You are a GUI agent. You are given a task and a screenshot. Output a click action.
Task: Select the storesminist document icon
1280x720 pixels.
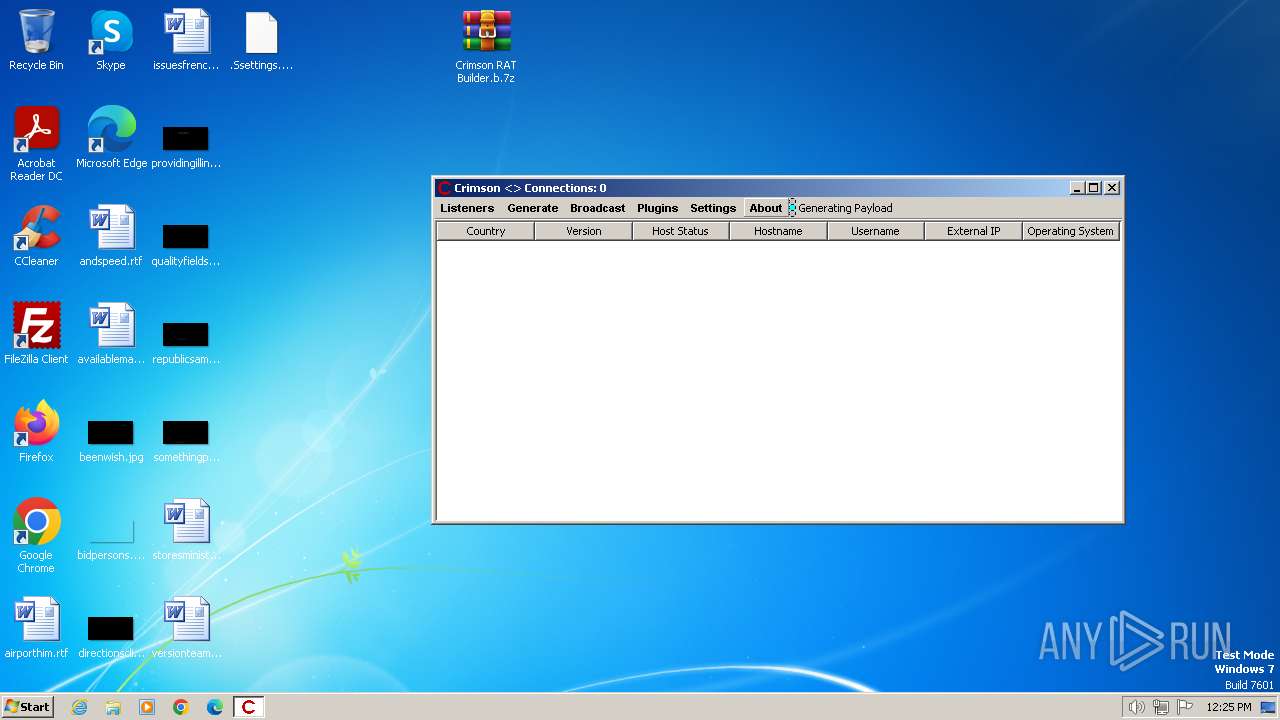(x=186, y=531)
